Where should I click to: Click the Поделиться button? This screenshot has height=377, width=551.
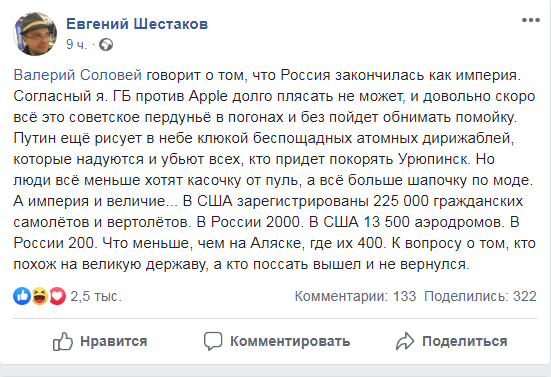452,341
